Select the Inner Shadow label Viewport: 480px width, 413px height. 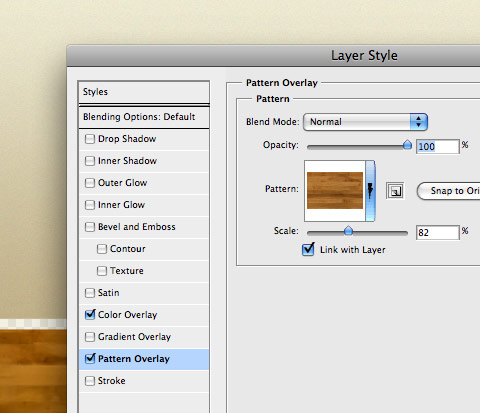(127, 161)
